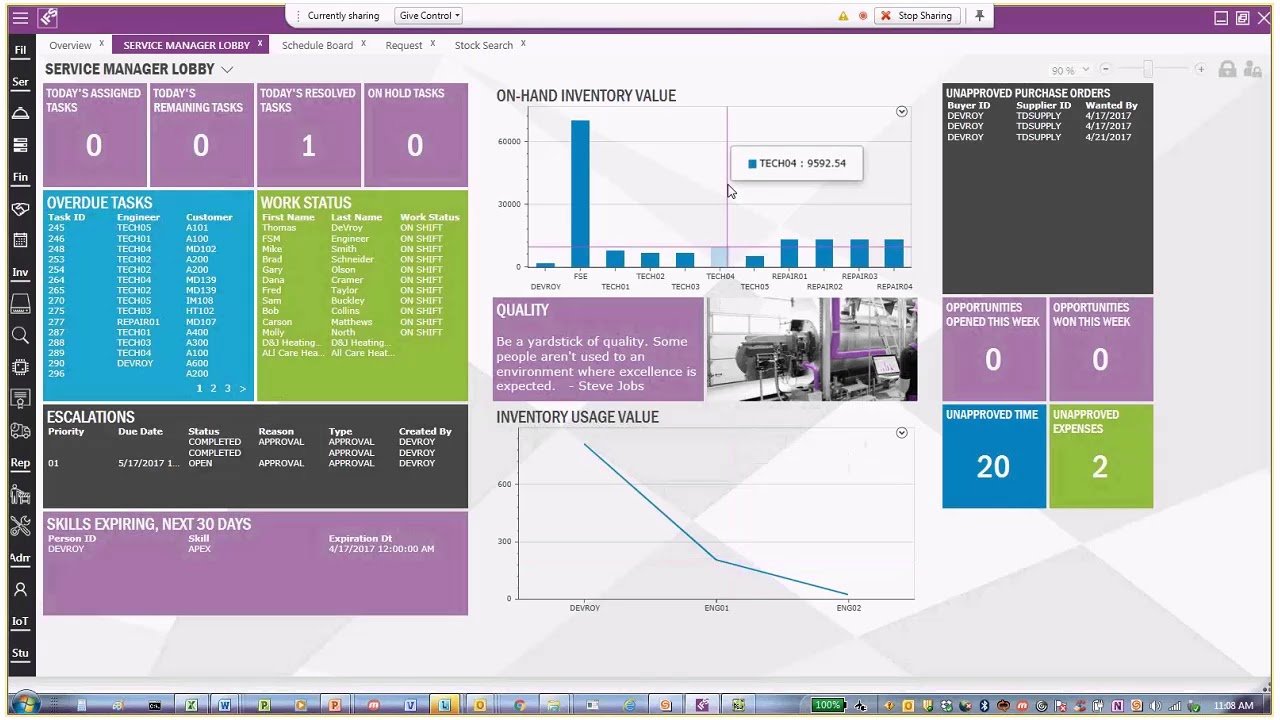Pin the sharing toolbar using the pin icon
The width and height of the screenshot is (1280, 720).
[979, 15]
